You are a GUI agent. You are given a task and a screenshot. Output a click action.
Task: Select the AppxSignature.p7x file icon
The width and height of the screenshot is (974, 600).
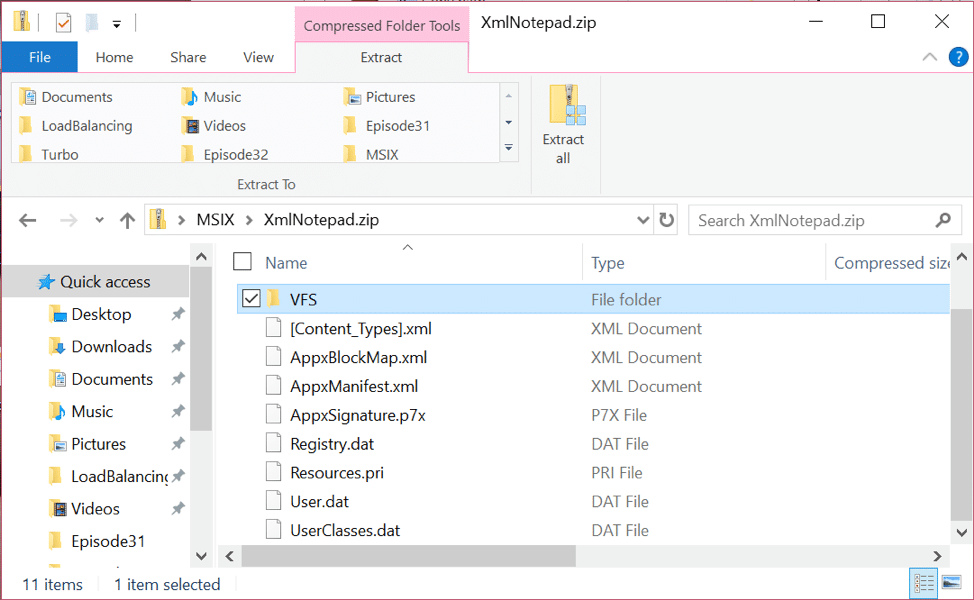(273, 414)
